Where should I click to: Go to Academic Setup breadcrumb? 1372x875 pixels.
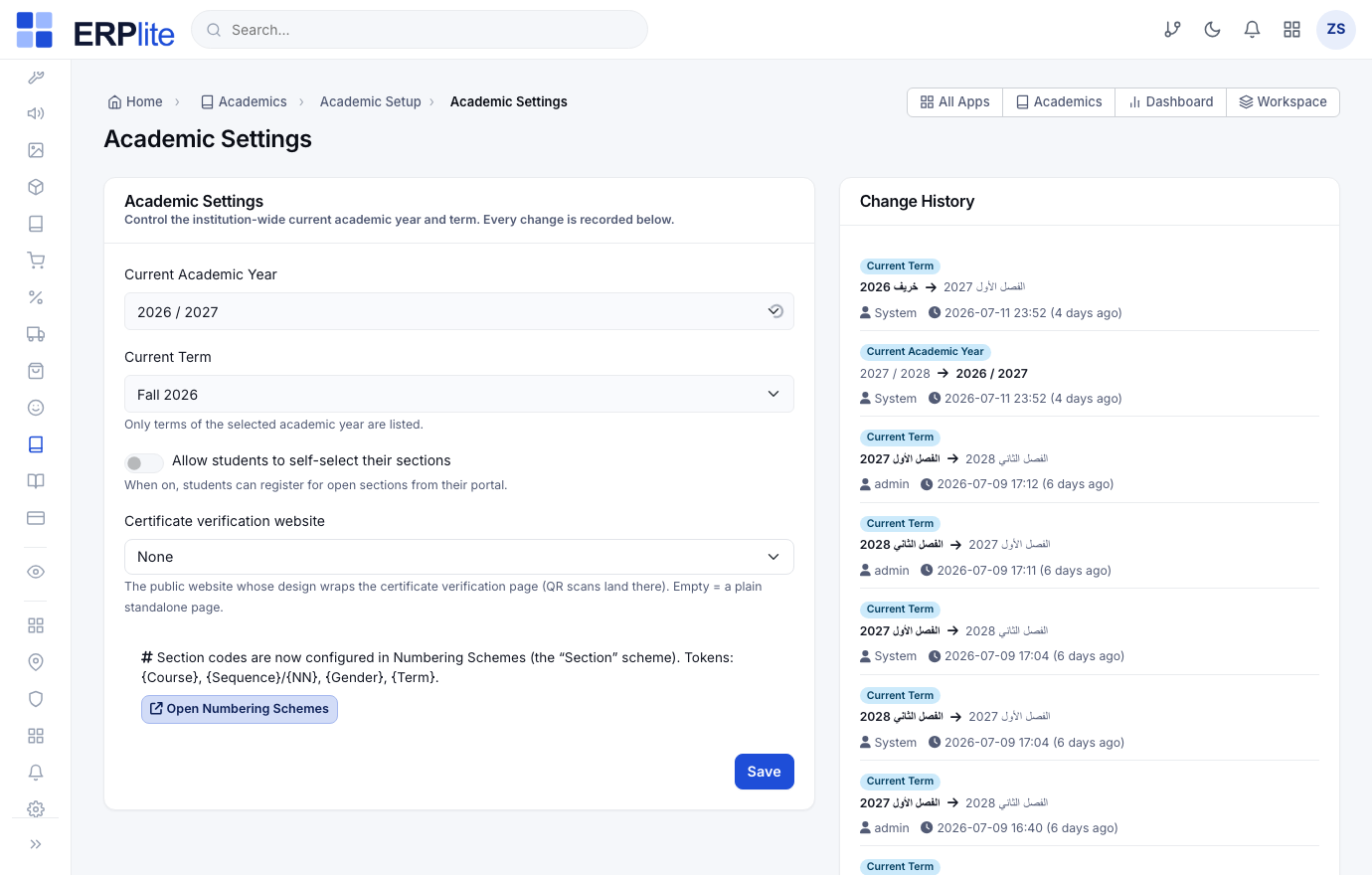tap(371, 102)
